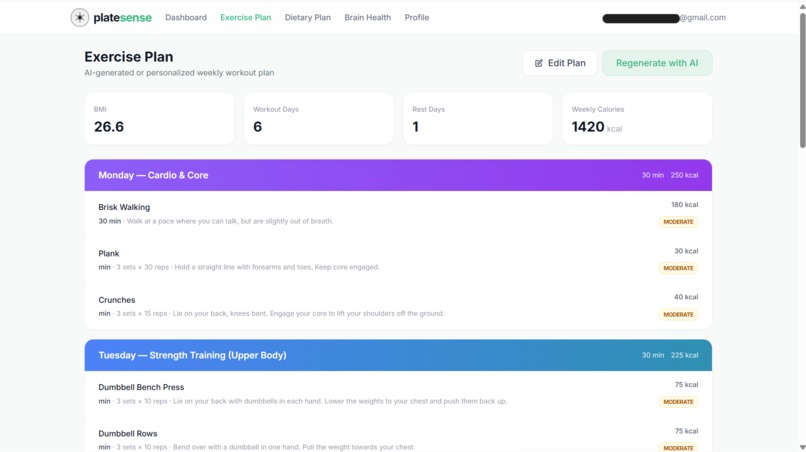The image size is (806, 452).
Task: Click the 180 kcal value
Action: [685, 205]
